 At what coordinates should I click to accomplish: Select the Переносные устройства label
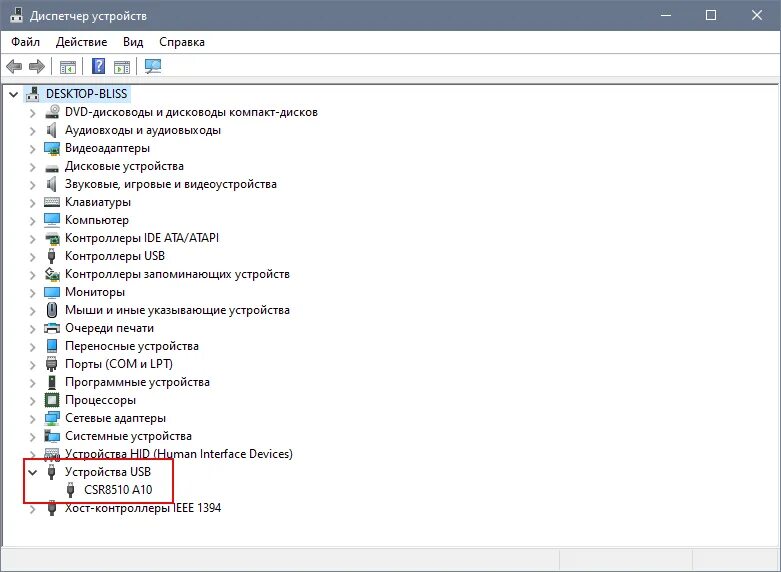point(132,346)
